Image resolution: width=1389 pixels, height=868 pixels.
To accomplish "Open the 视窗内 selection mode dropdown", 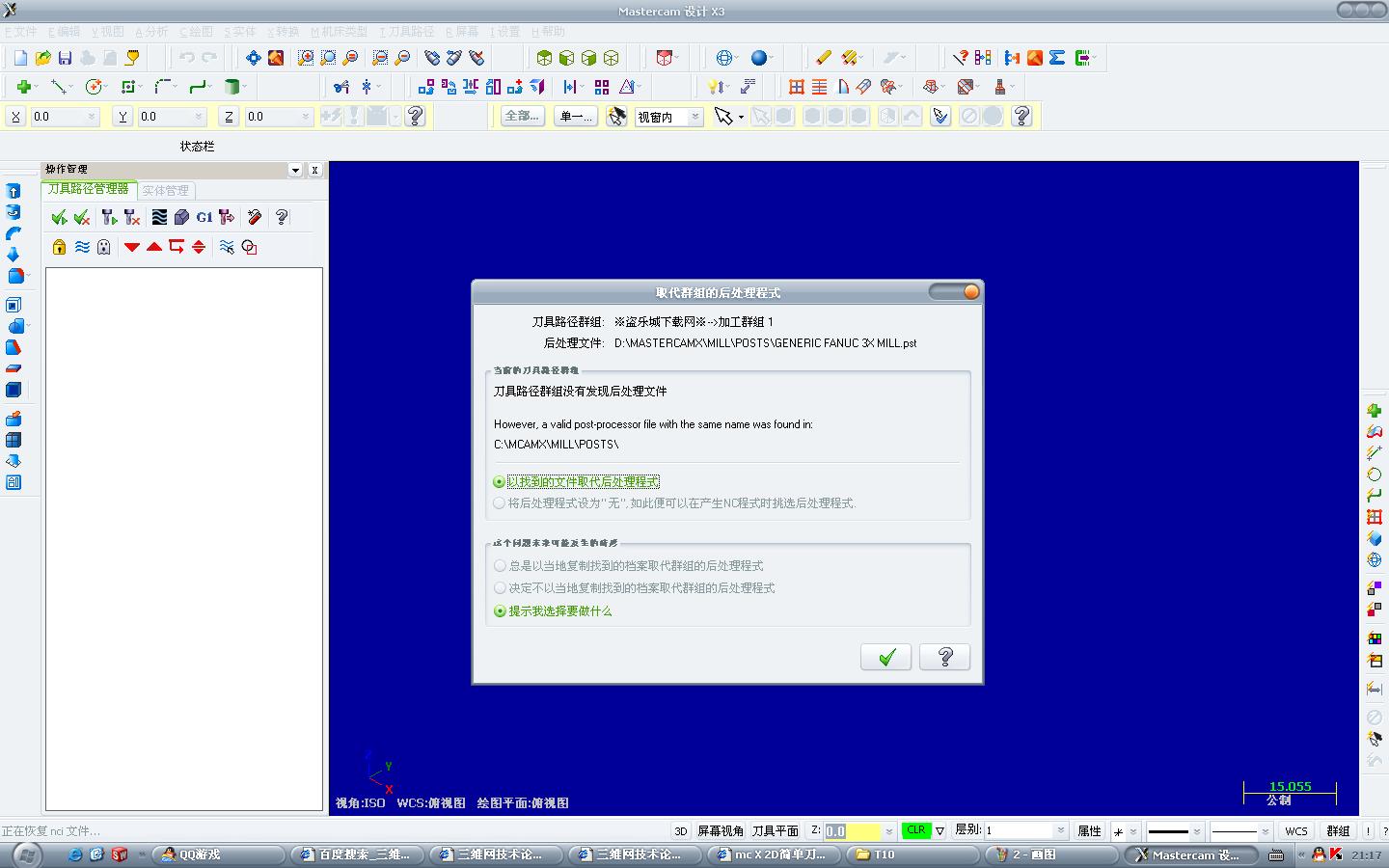I will 695,117.
